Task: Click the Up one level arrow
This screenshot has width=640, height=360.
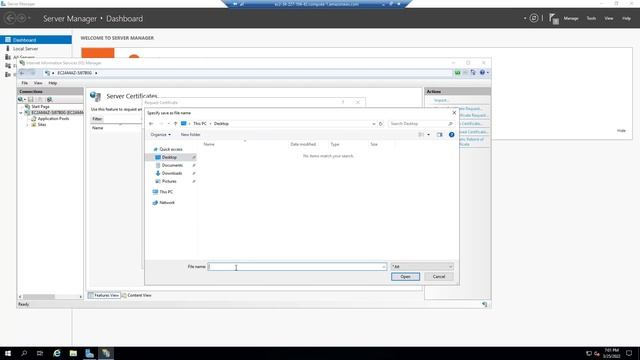Action: pos(176,124)
